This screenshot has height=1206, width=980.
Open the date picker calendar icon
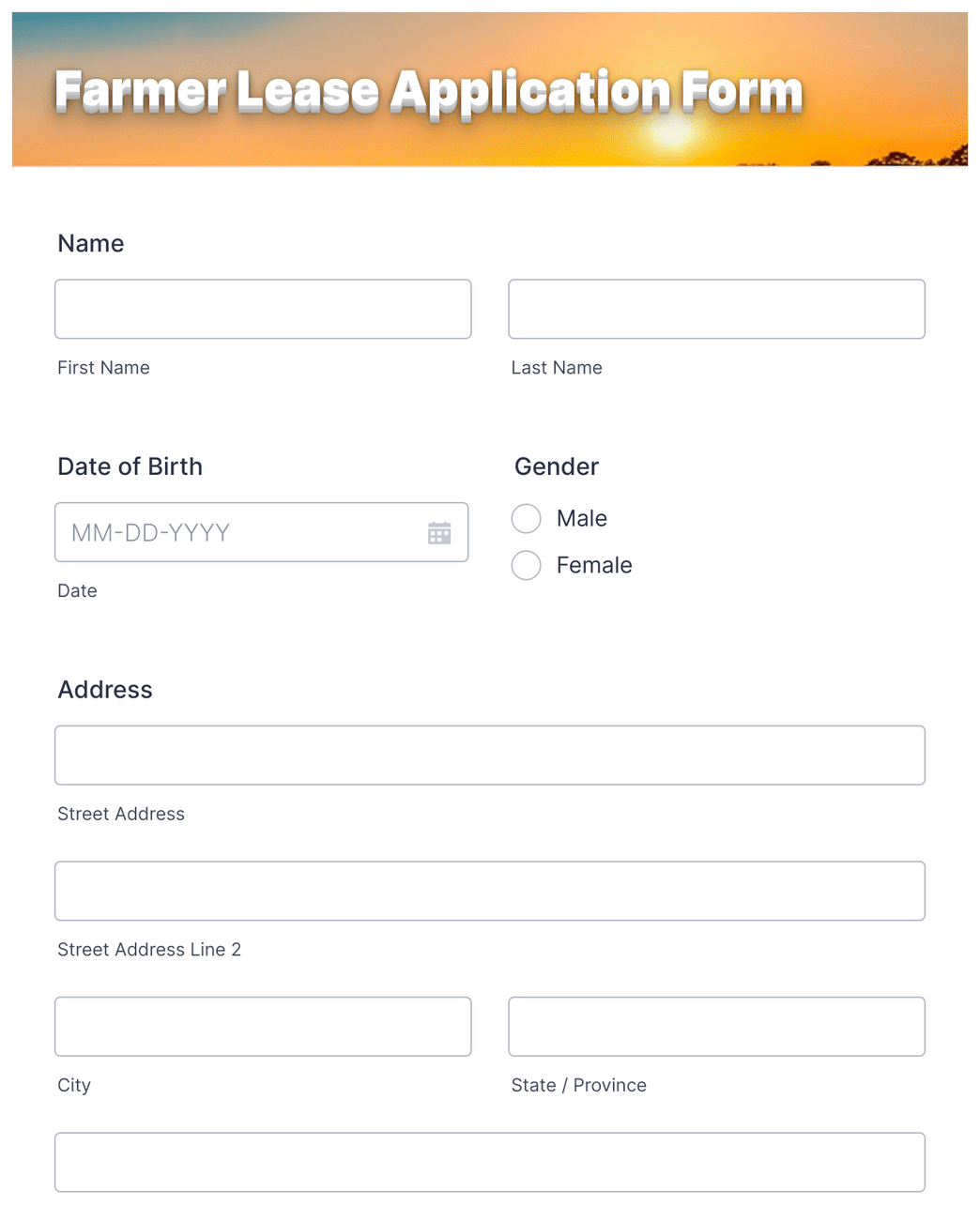click(439, 532)
